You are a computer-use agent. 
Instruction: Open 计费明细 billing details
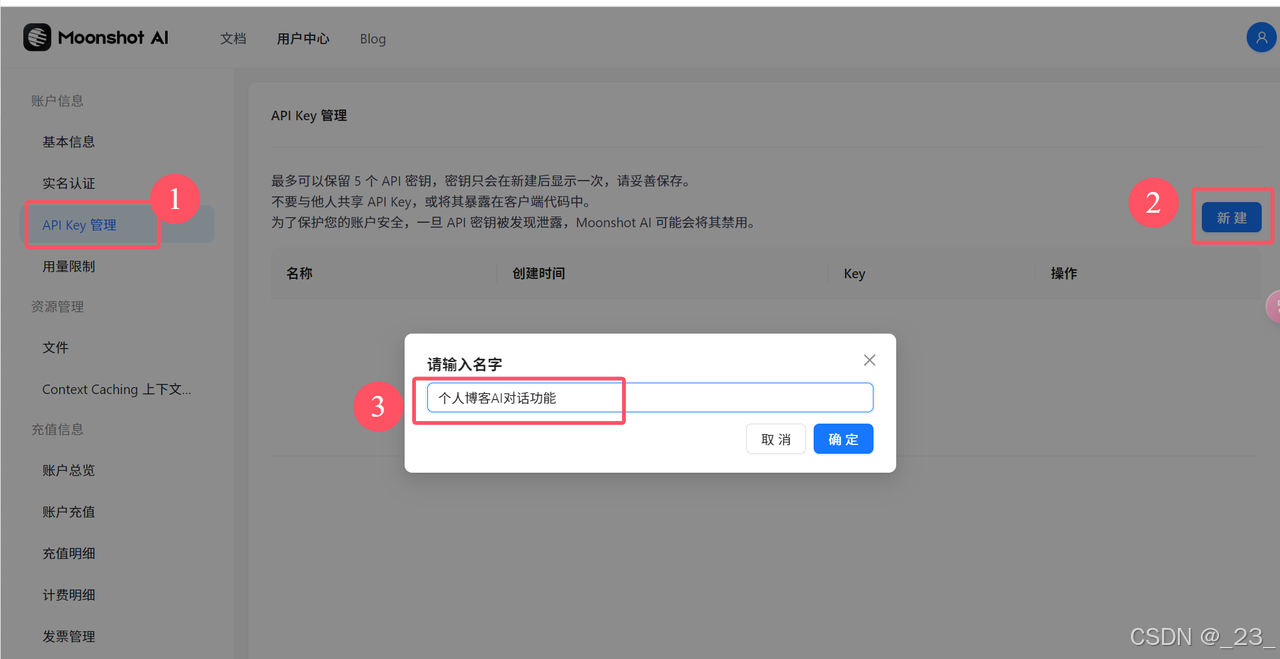69,594
